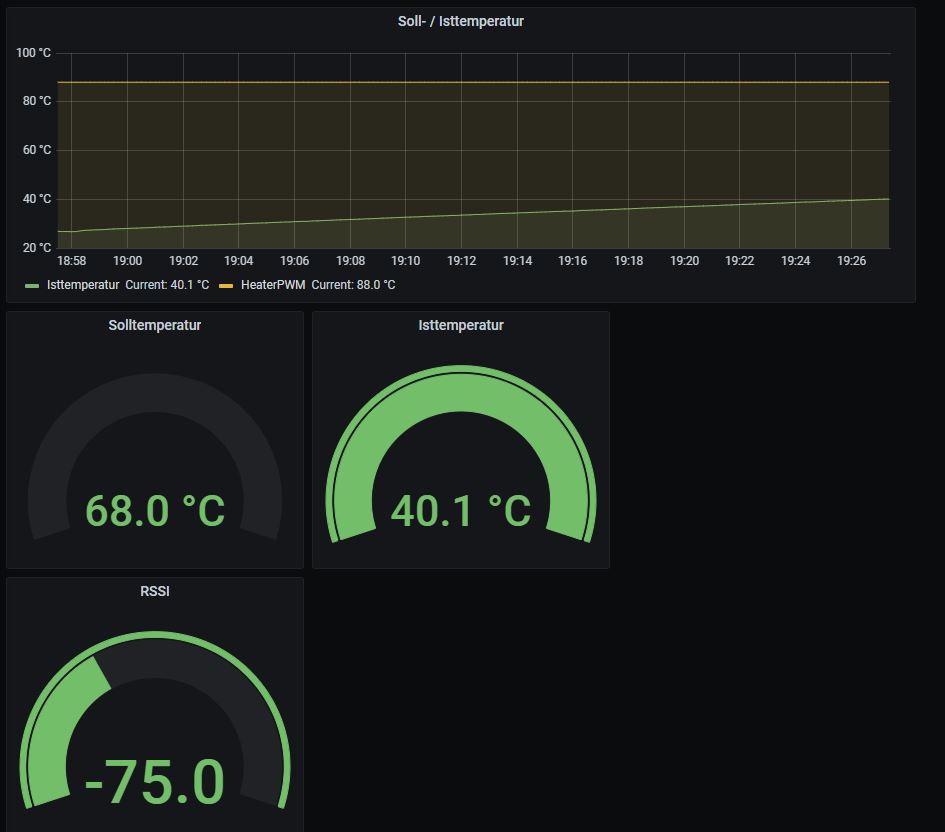Open the Soll- / Isttemperatur panel title menu
This screenshot has height=832, width=945.
(460, 21)
